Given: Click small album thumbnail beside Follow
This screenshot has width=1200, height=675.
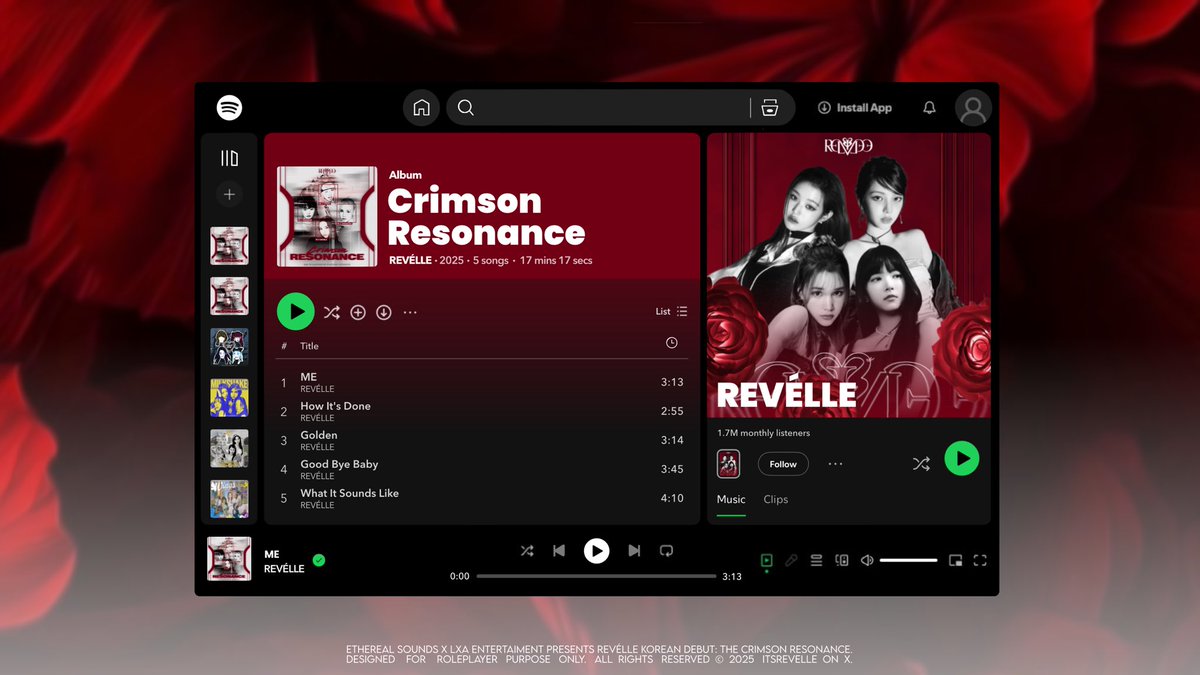Looking at the screenshot, I should click(x=729, y=464).
